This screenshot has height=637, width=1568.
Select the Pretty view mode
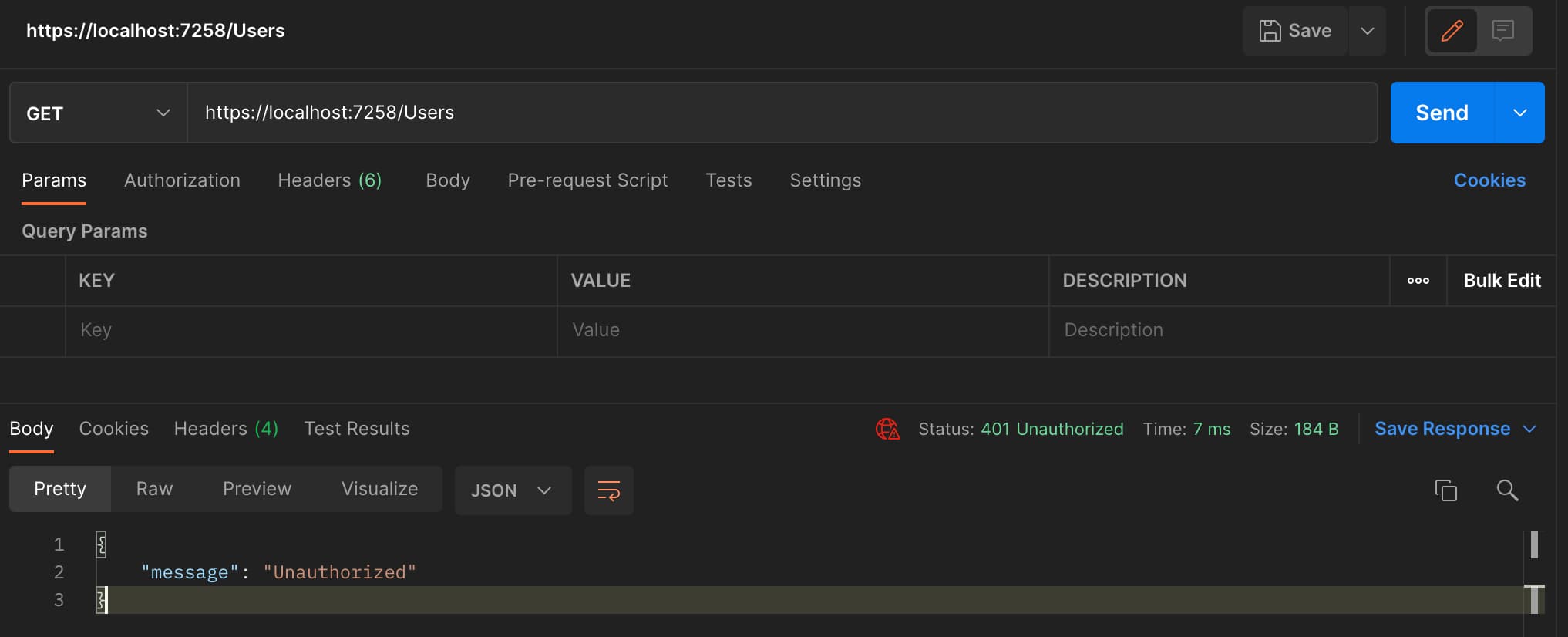coord(60,489)
